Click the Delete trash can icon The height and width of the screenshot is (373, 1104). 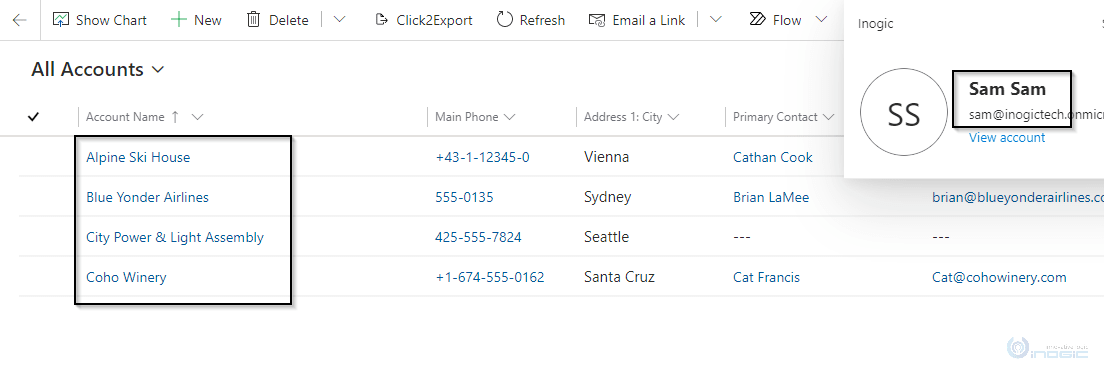click(253, 20)
